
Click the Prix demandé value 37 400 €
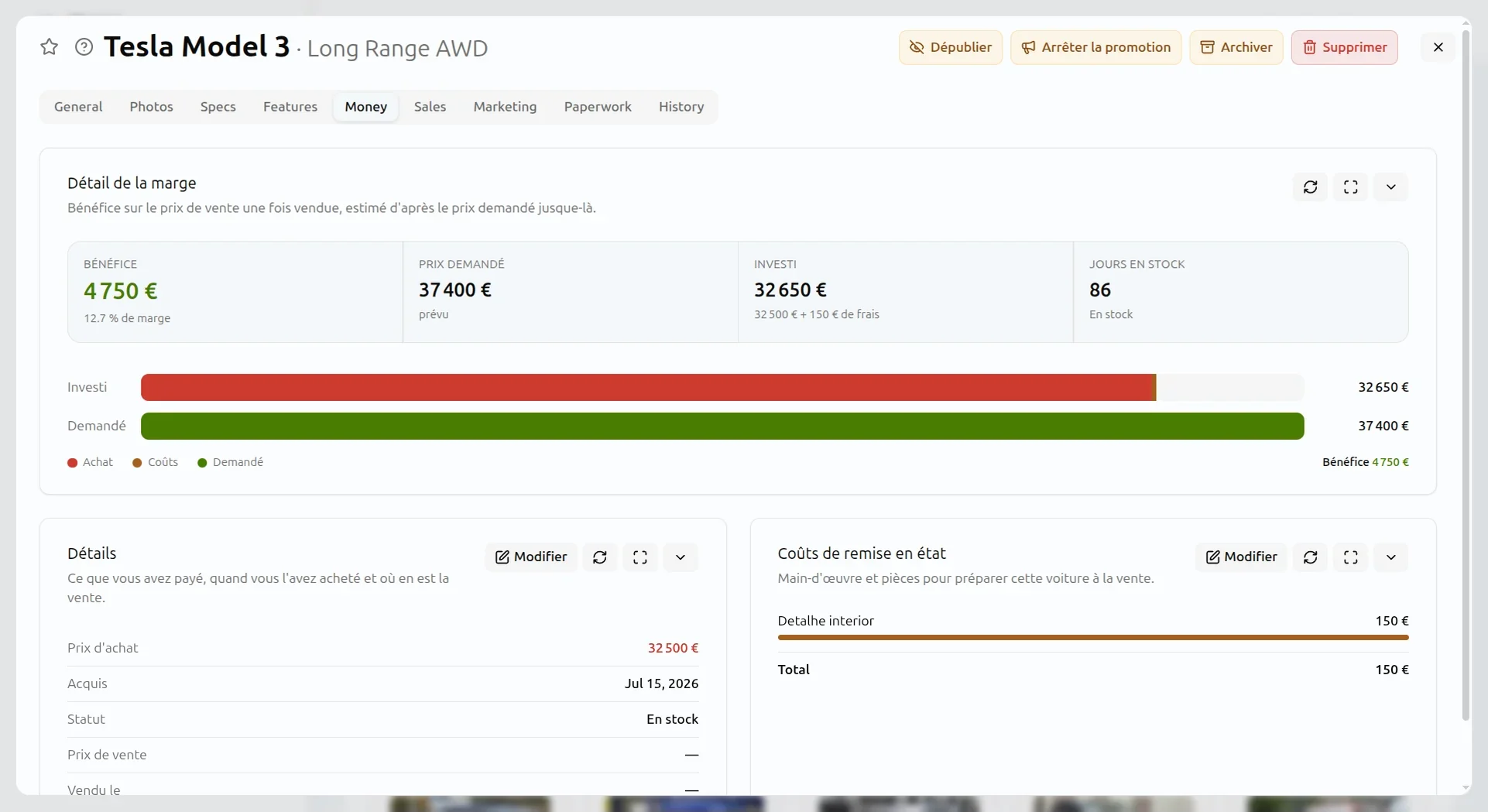(x=455, y=290)
